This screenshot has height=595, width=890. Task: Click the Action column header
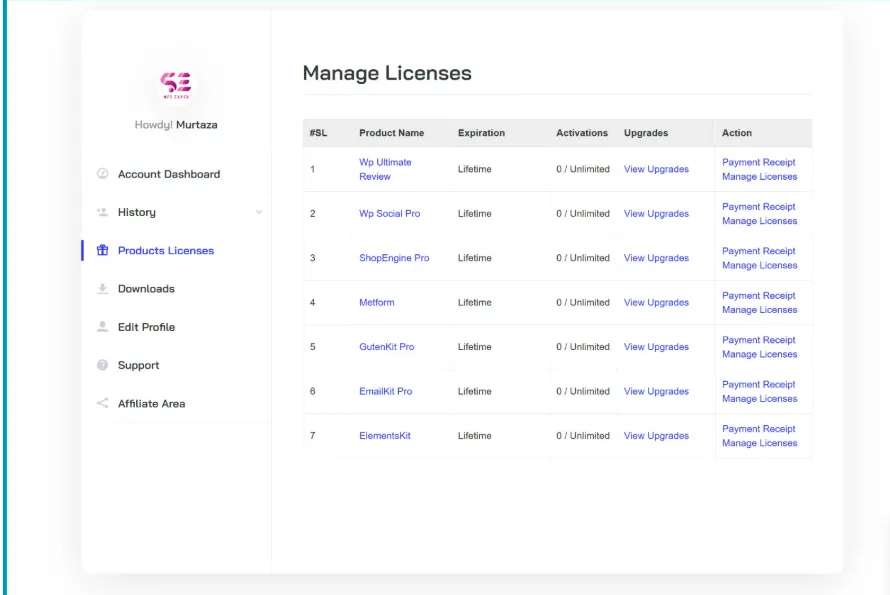[x=737, y=133]
